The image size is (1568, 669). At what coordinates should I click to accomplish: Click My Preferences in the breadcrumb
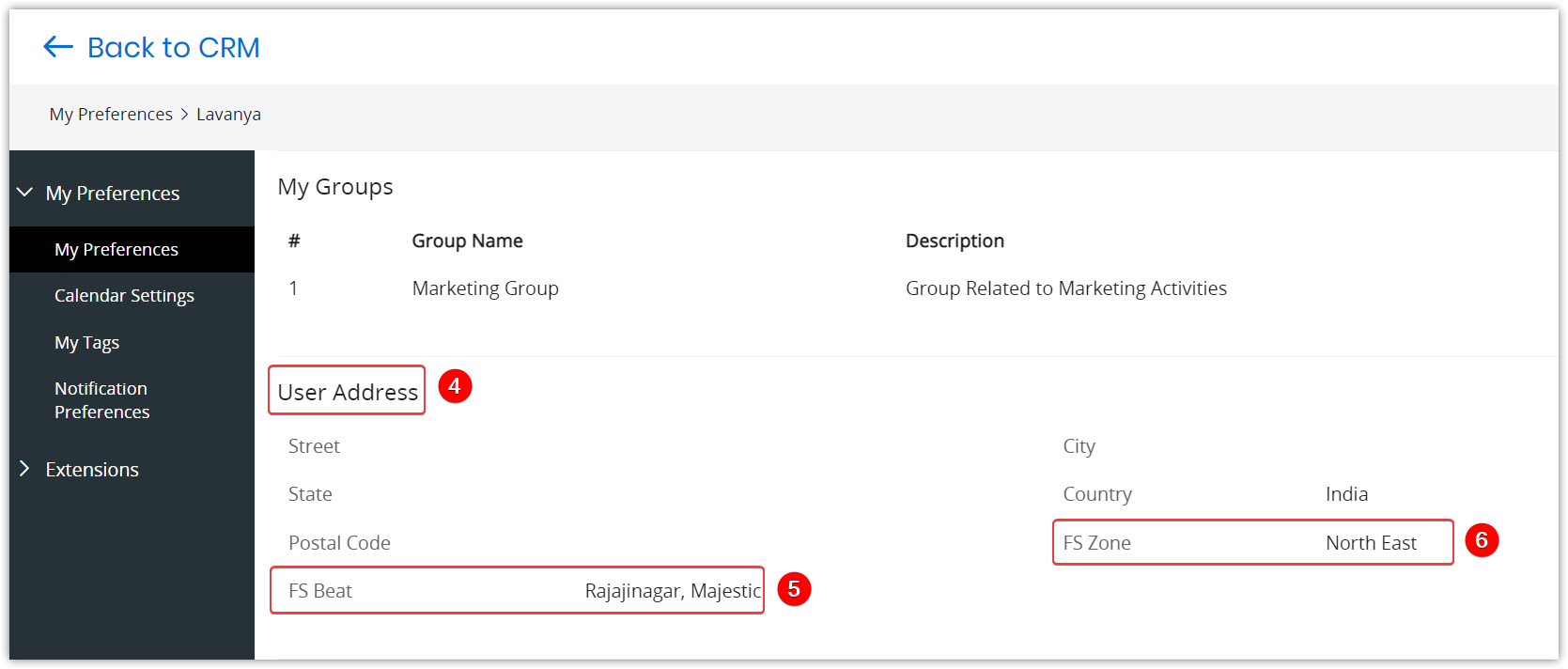pyautogui.click(x=111, y=114)
